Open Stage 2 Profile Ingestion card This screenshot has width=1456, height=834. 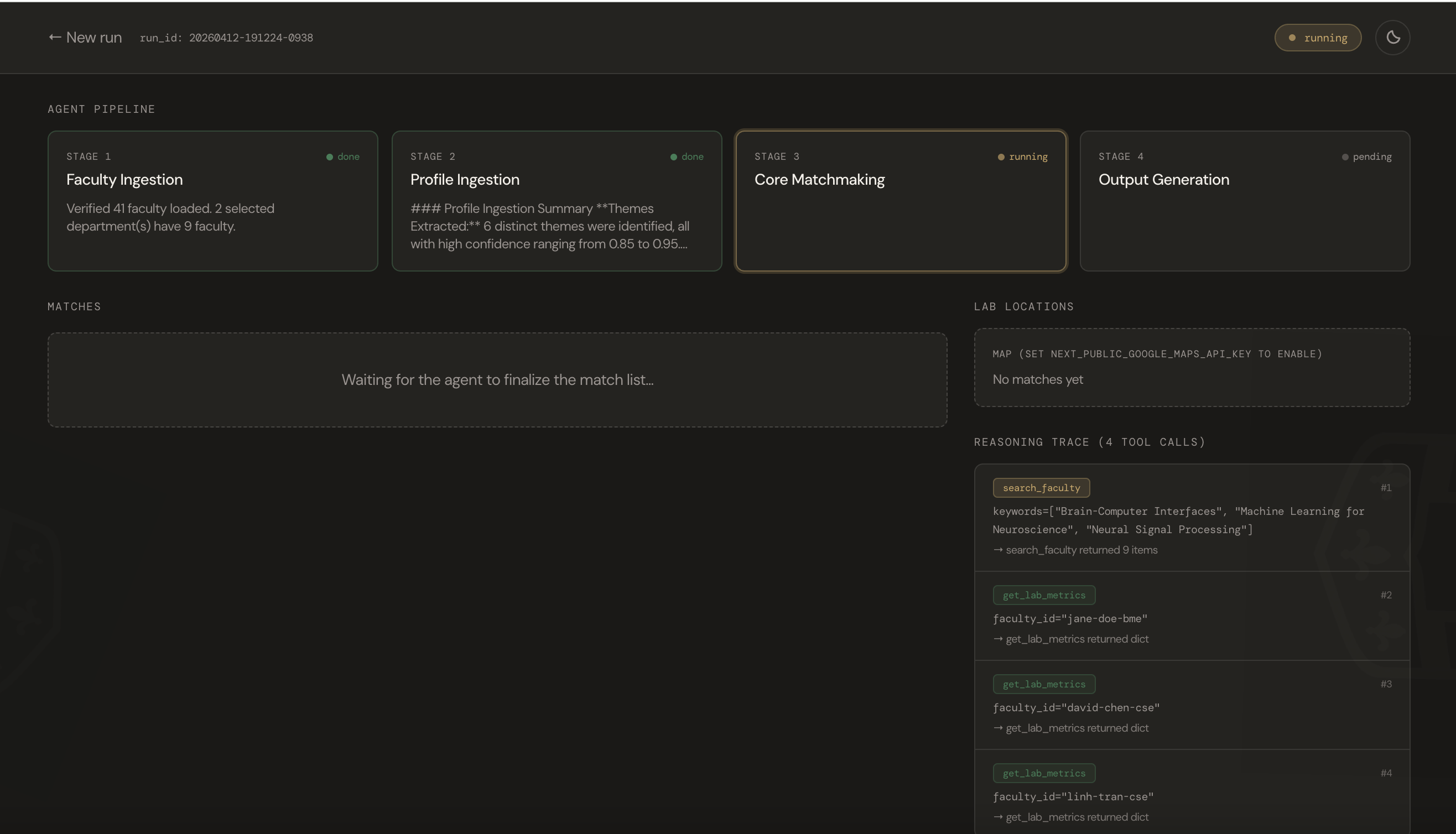click(556, 200)
